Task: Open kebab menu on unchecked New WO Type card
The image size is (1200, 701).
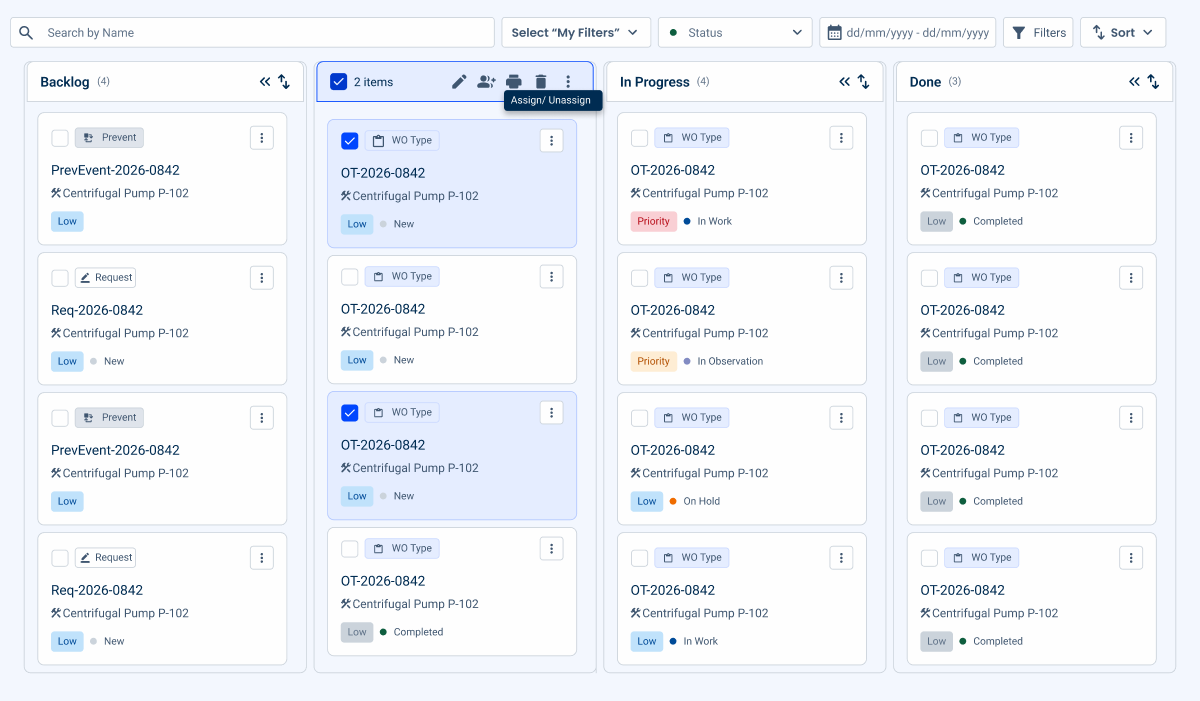Action: pyautogui.click(x=551, y=276)
